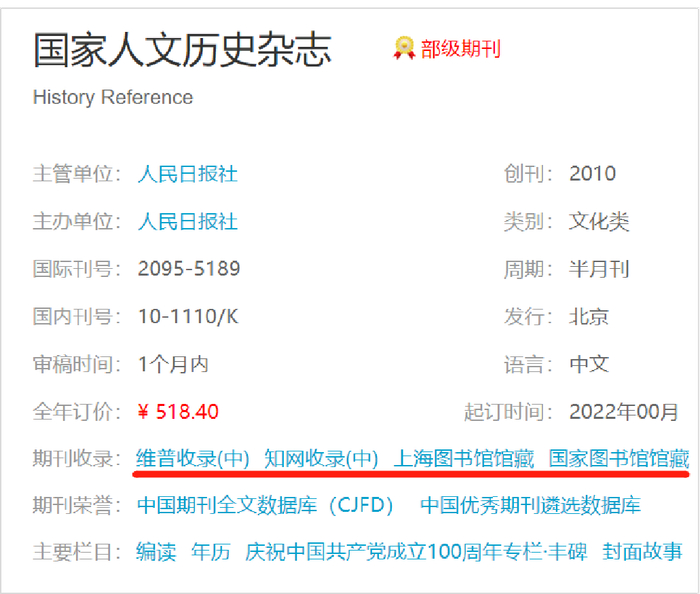The image size is (700, 594).
Task: Click the 审稿时间 value 1个月内
Action: 173,364
